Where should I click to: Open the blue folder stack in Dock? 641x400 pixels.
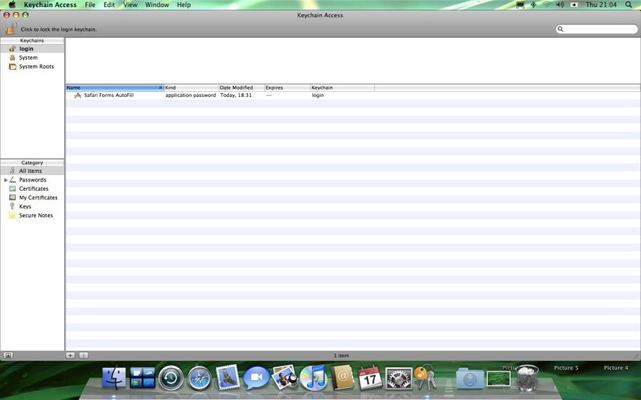(470, 378)
